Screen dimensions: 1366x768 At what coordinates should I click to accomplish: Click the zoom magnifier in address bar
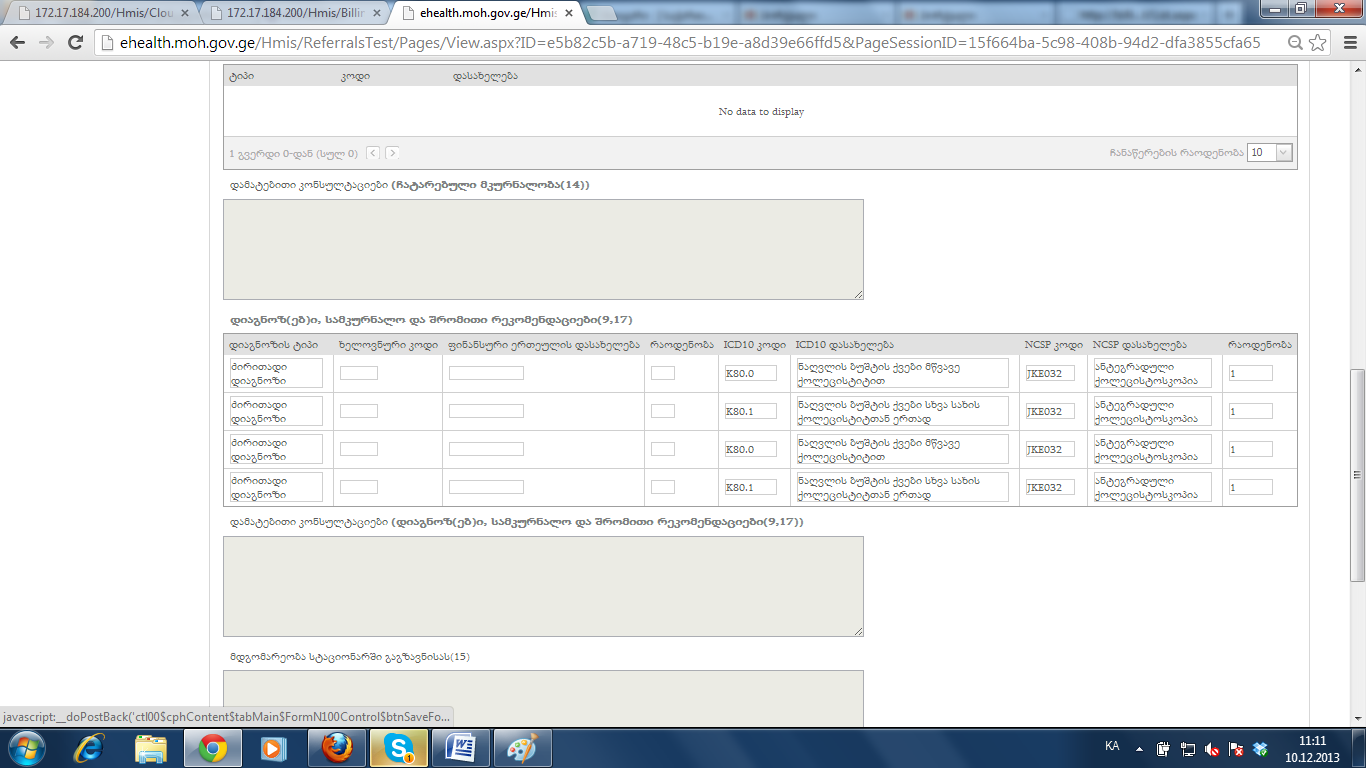coord(1295,43)
